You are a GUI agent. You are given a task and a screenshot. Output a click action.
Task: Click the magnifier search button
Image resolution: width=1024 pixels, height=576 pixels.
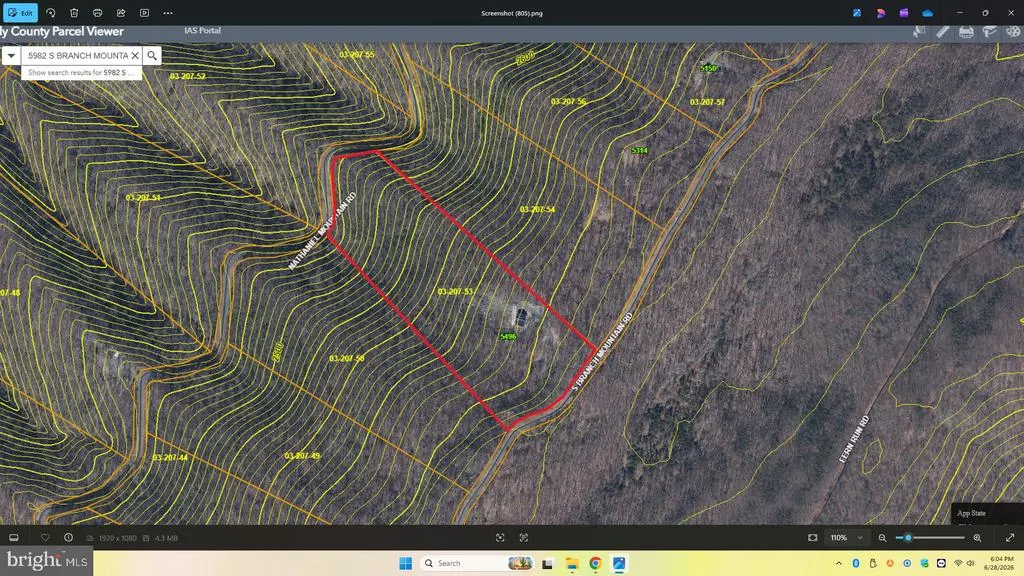click(x=152, y=56)
